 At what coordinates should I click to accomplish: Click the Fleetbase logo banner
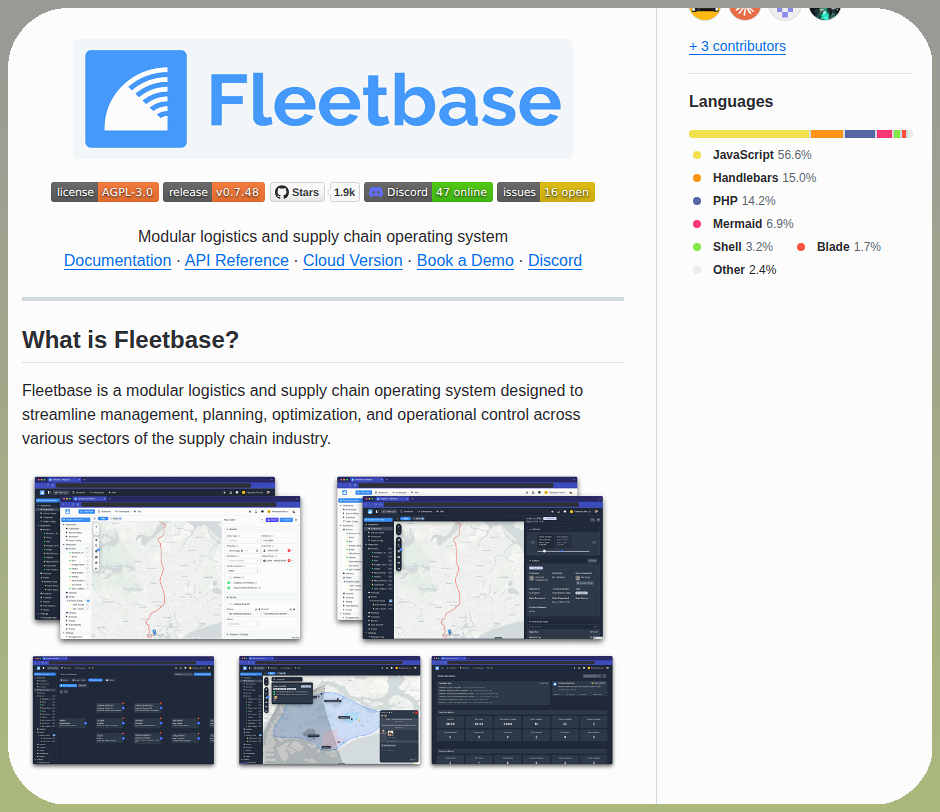(x=323, y=99)
